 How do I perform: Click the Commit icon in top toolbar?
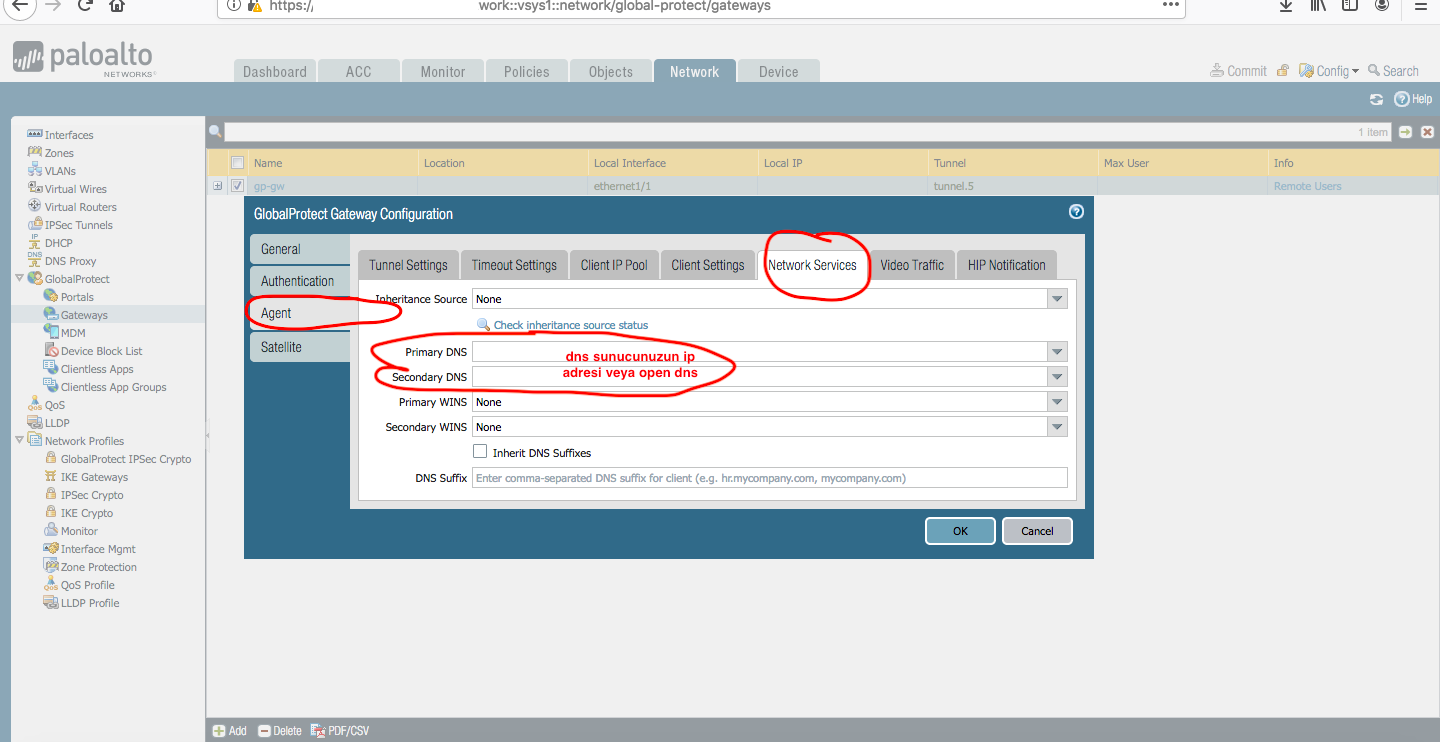[1217, 71]
